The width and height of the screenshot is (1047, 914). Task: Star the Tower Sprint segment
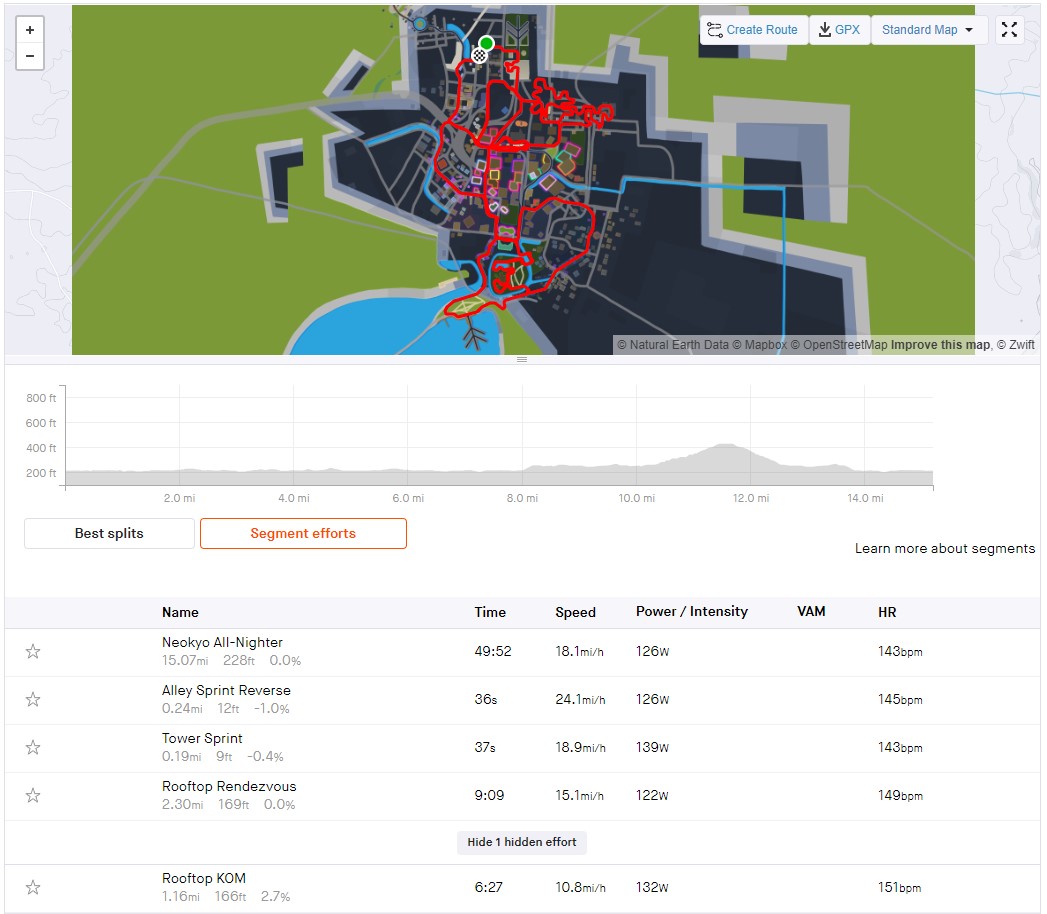33,748
